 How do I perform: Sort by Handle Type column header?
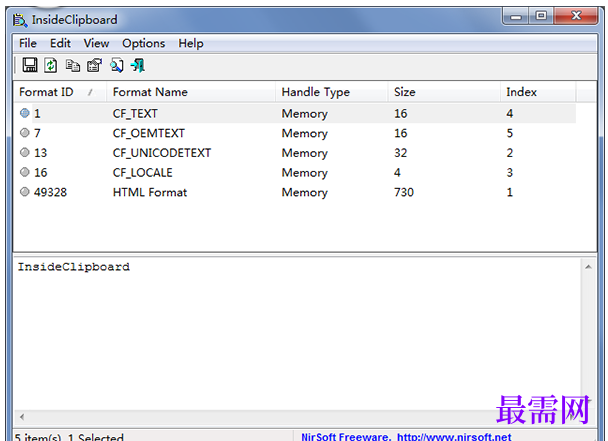click(x=332, y=92)
